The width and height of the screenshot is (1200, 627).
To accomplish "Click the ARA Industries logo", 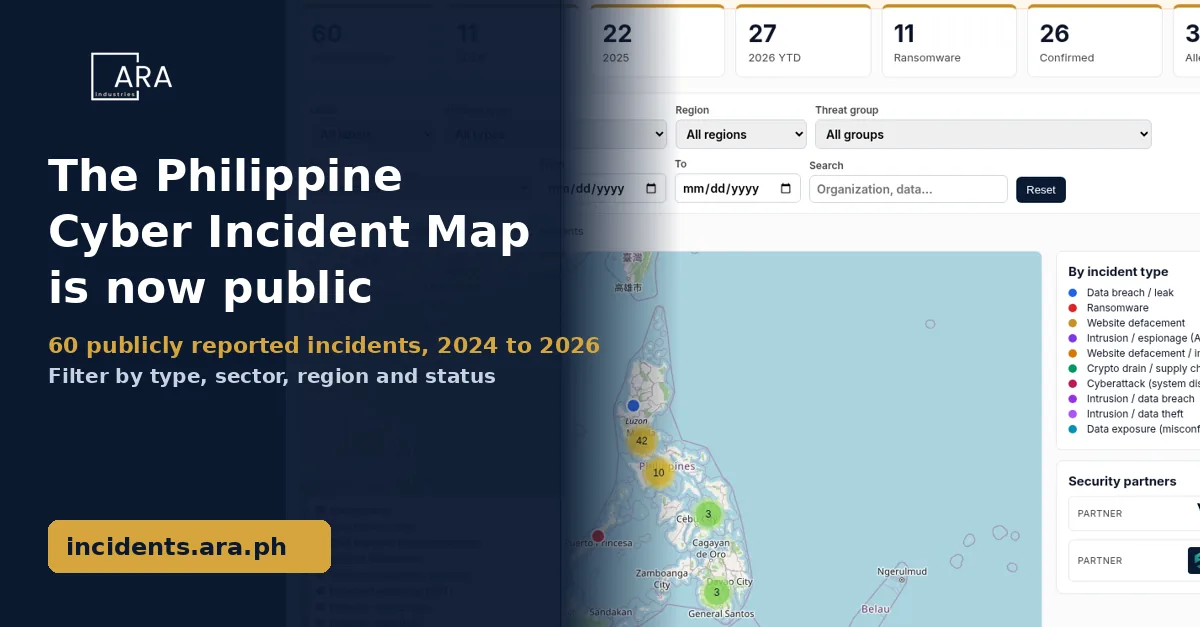I will click(131, 76).
